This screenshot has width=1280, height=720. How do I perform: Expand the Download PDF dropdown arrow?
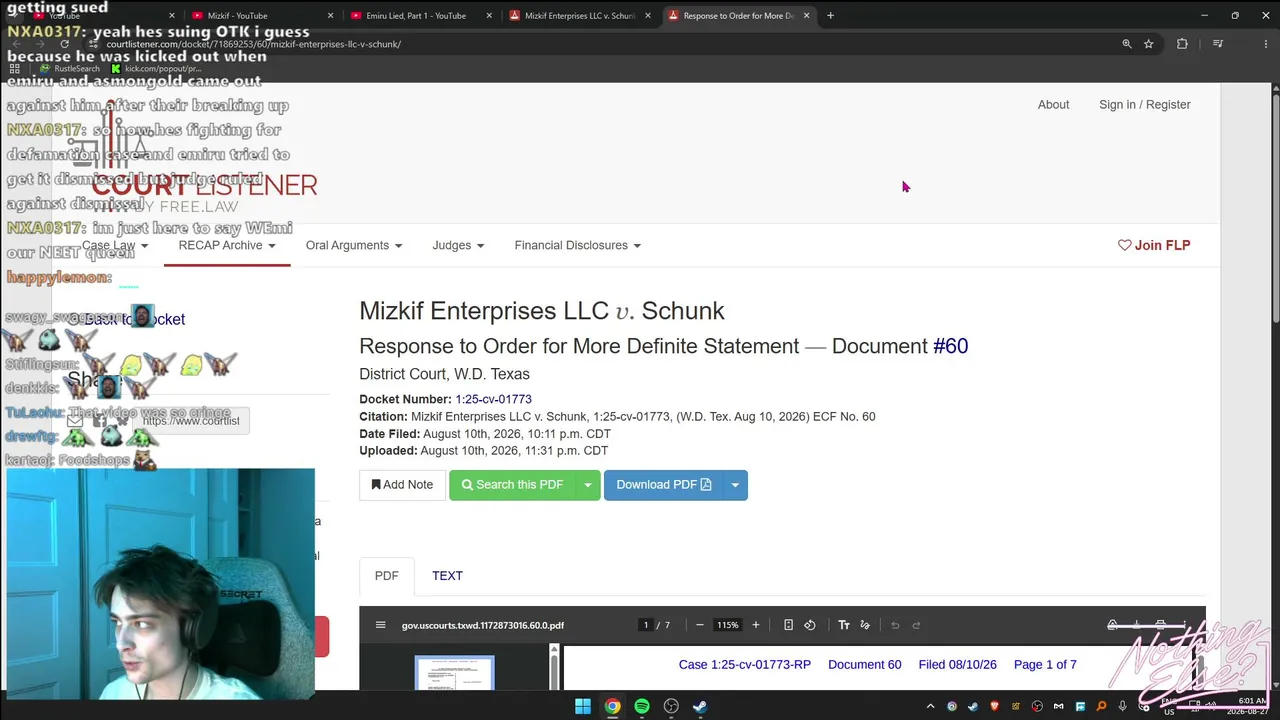coord(735,485)
